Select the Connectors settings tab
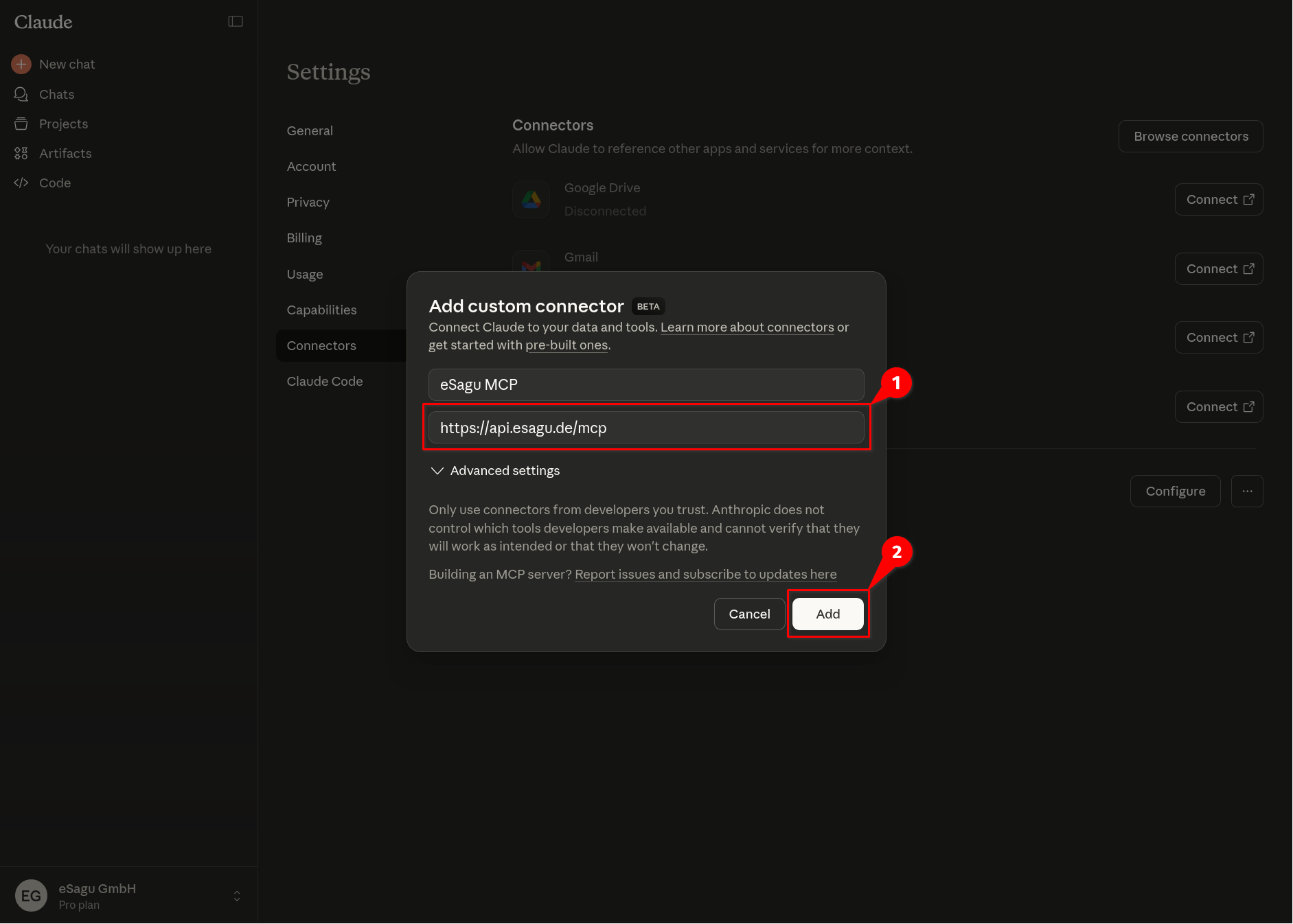This screenshot has width=1293, height=924. point(321,345)
